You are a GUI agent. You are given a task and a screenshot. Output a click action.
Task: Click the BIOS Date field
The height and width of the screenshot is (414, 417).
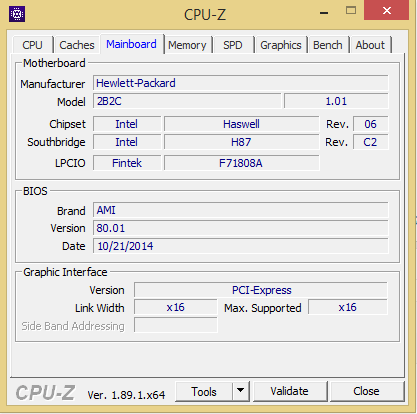[241, 246]
